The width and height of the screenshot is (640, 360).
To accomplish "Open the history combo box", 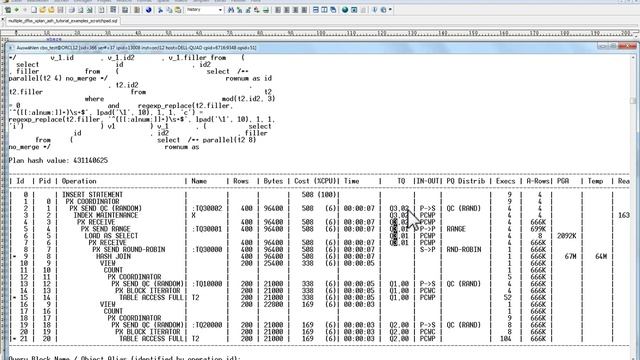I will 204,9.
